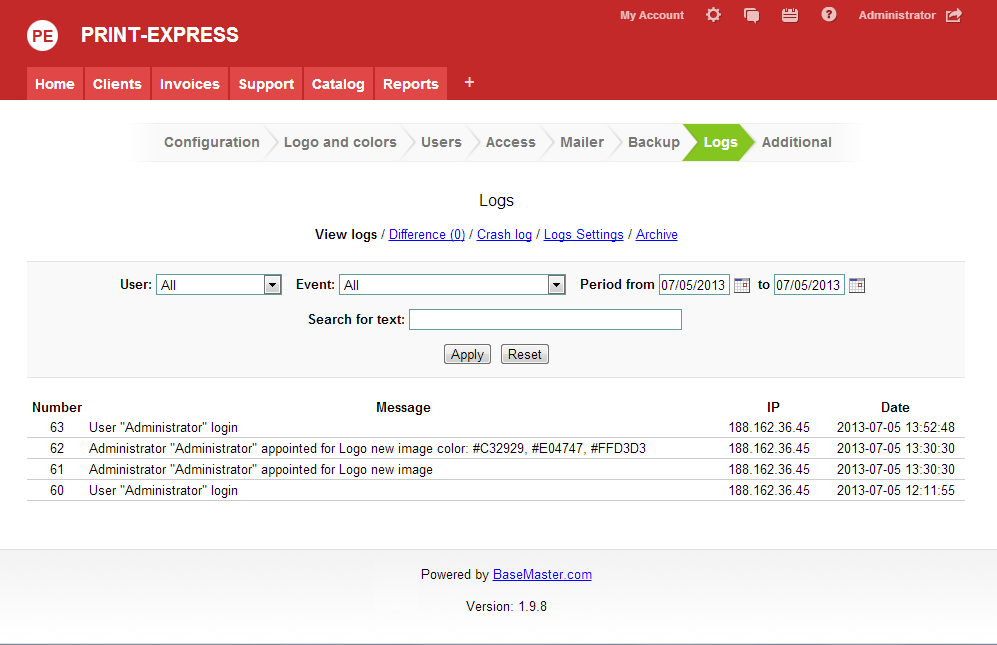The height and width of the screenshot is (645, 997).
Task: Open the Crash log link
Action: click(x=504, y=235)
